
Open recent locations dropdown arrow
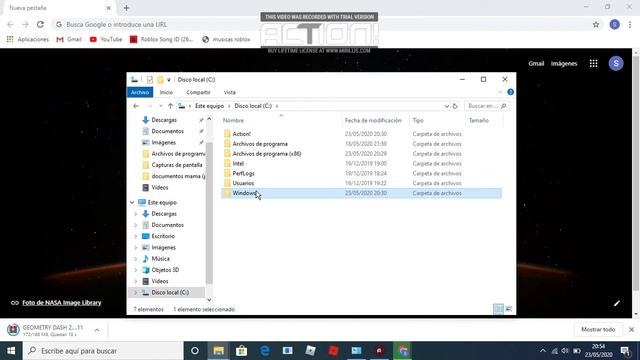160,106
